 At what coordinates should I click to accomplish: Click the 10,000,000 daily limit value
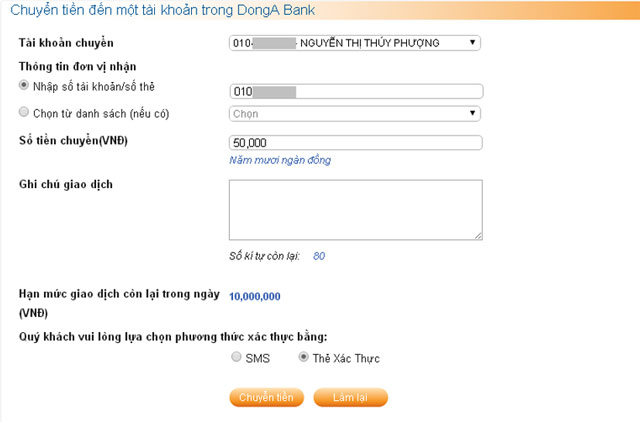[x=255, y=297]
